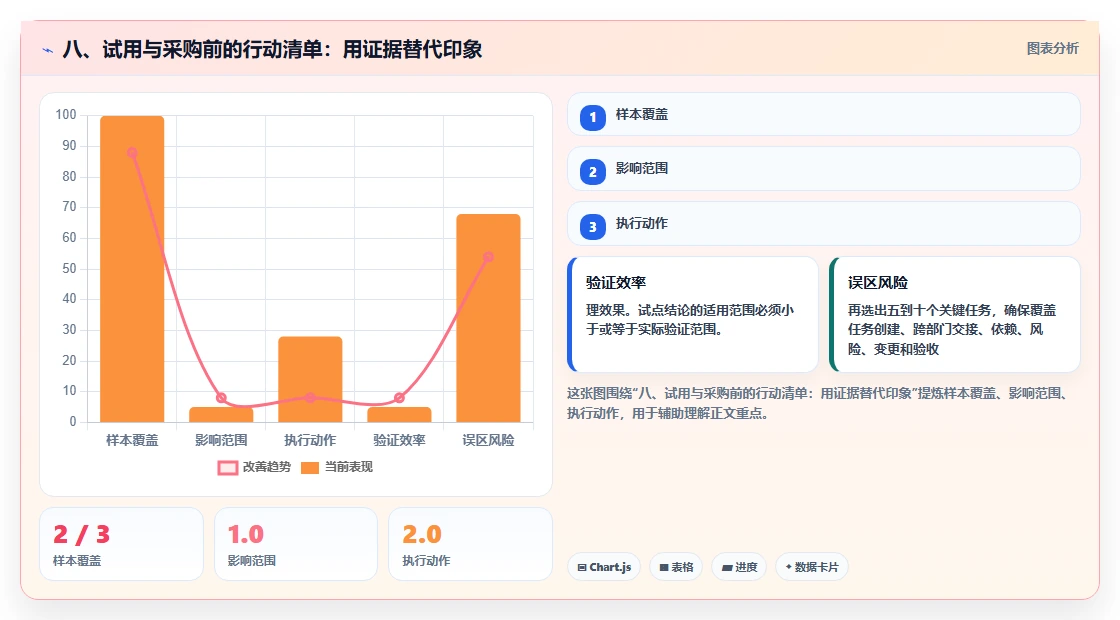Open the 验证效率 card
This screenshot has height=620, width=1120.
tap(693, 314)
